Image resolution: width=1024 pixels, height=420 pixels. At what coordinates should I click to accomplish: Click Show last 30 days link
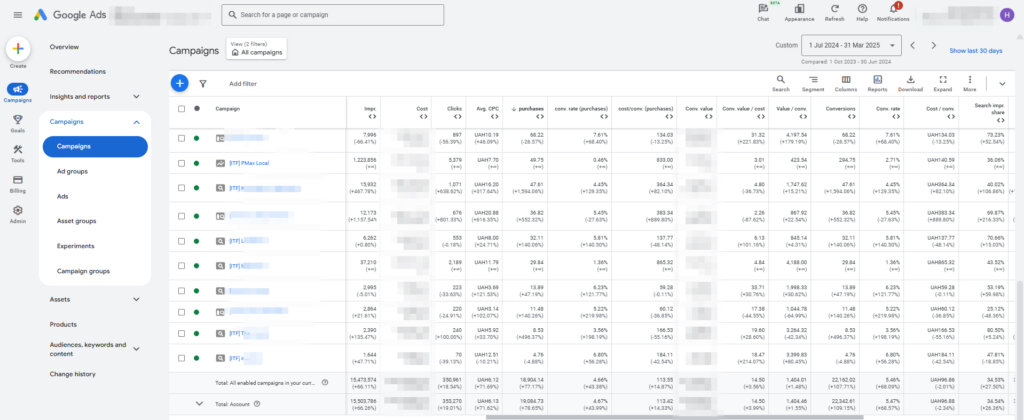tap(975, 50)
